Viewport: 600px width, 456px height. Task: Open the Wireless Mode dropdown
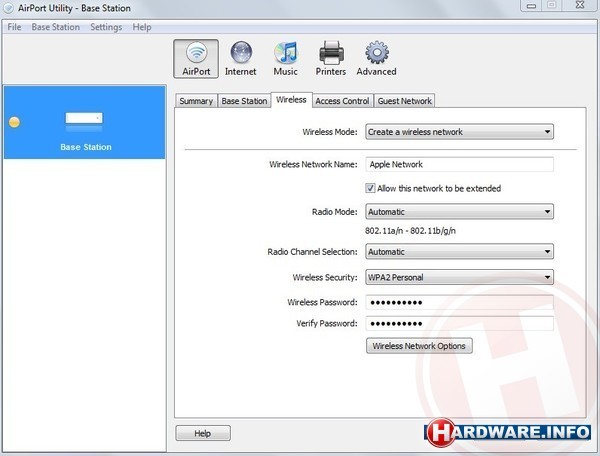pyautogui.click(x=459, y=132)
